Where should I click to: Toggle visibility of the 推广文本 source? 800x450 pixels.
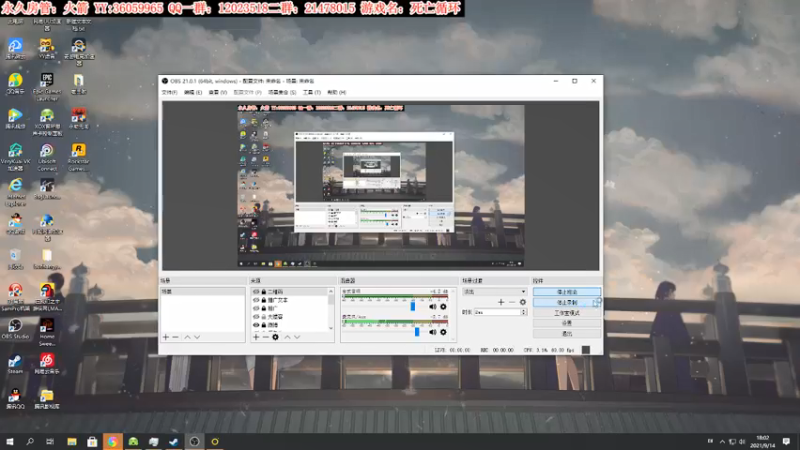coord(256,300)
